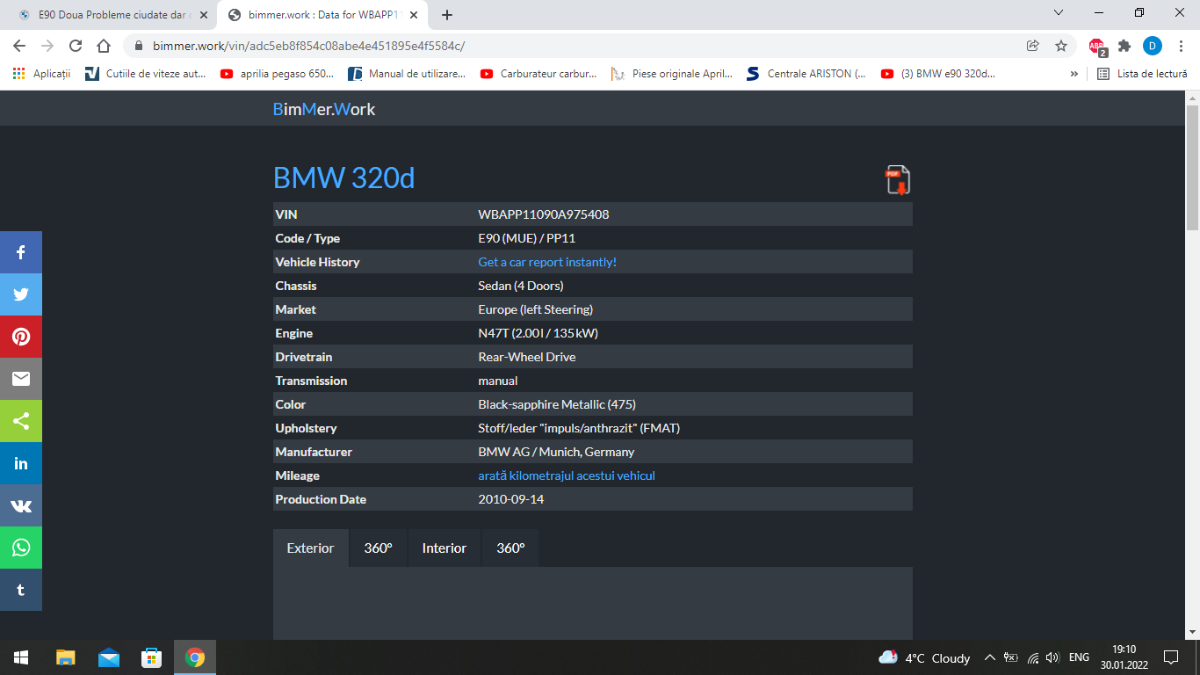
Task: Open the Lista de lectură reading list
Action: coord(1142,73)
